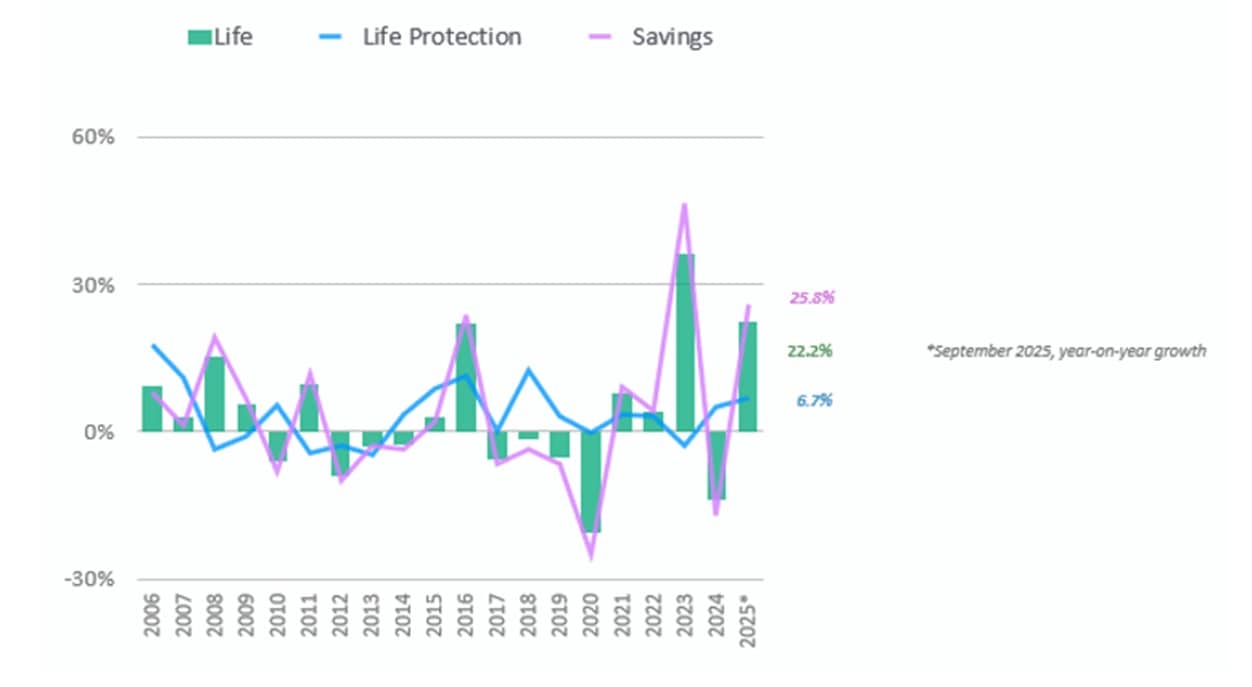This screenshot has height=687, width=1252.
Task: Click the 0% y-axis label
Action: coord(98,432)
